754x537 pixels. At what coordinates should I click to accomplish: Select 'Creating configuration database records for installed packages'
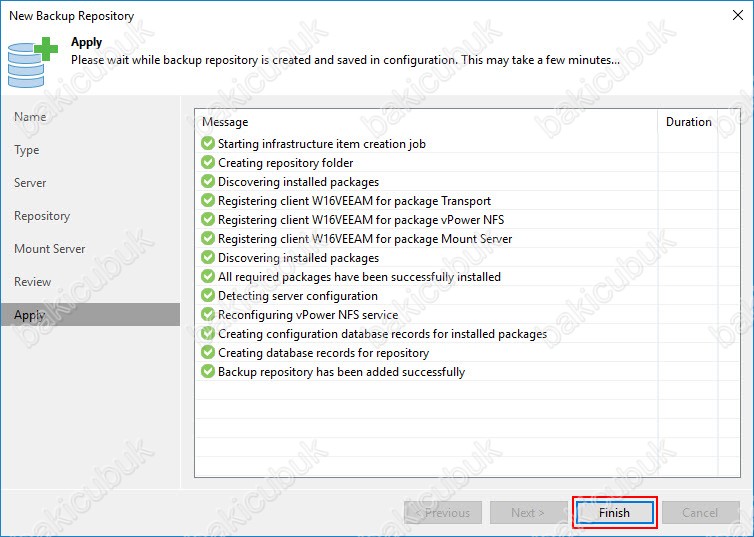pyautogui.click(x=382, y=334)
